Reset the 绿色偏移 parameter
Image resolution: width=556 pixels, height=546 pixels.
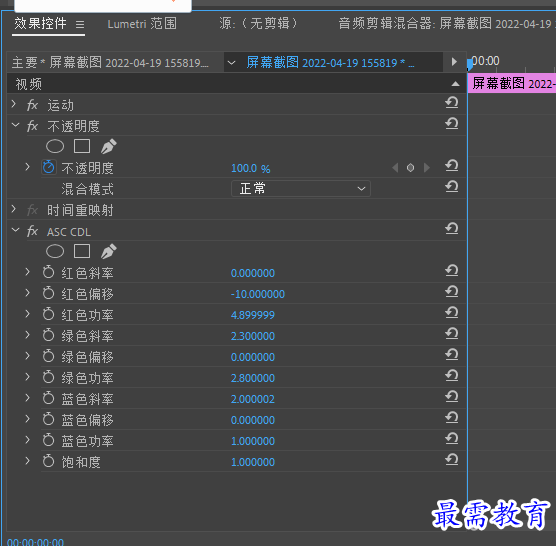point(451,355)
